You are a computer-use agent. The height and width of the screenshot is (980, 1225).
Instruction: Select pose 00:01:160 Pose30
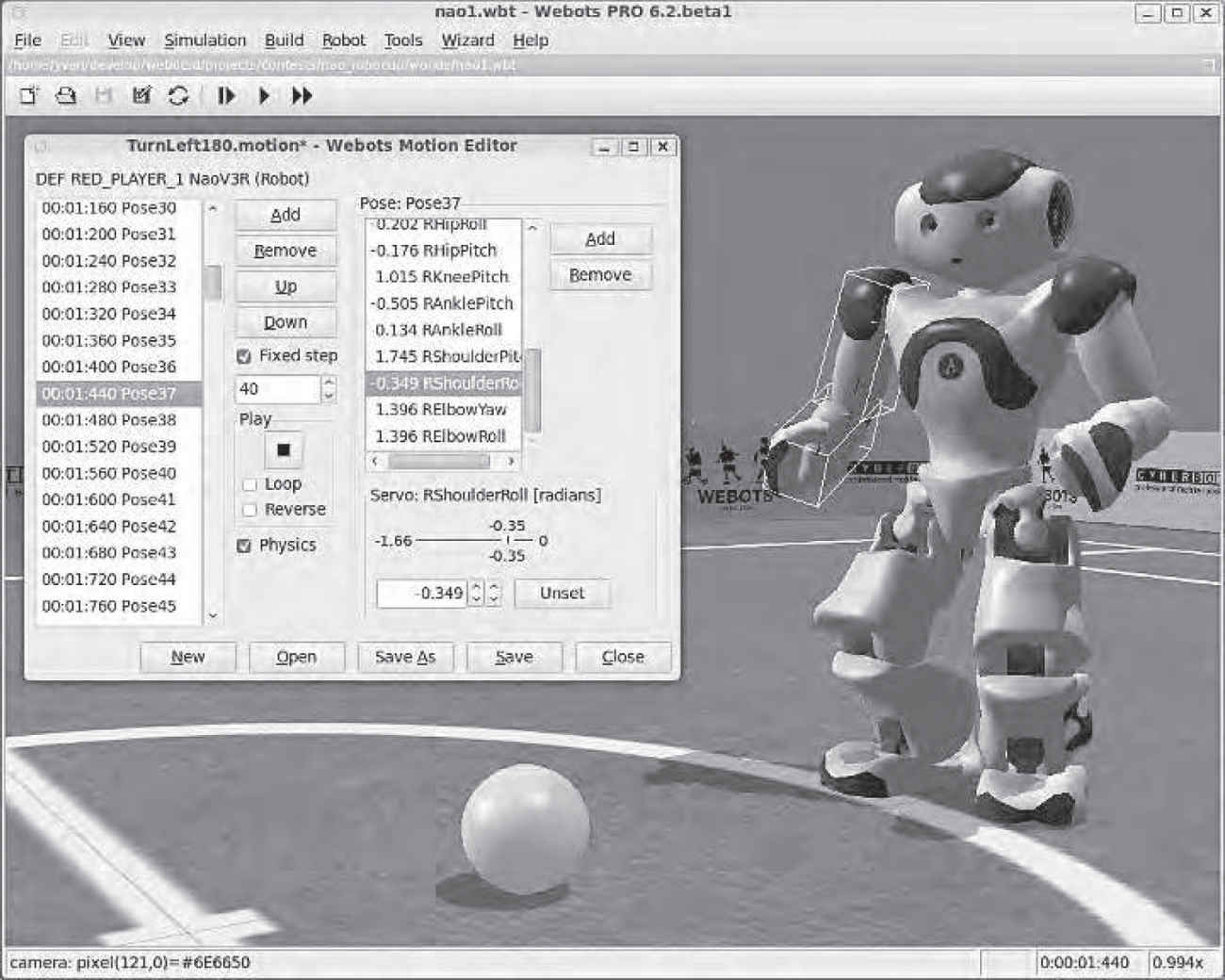click(x=120, y=207)
